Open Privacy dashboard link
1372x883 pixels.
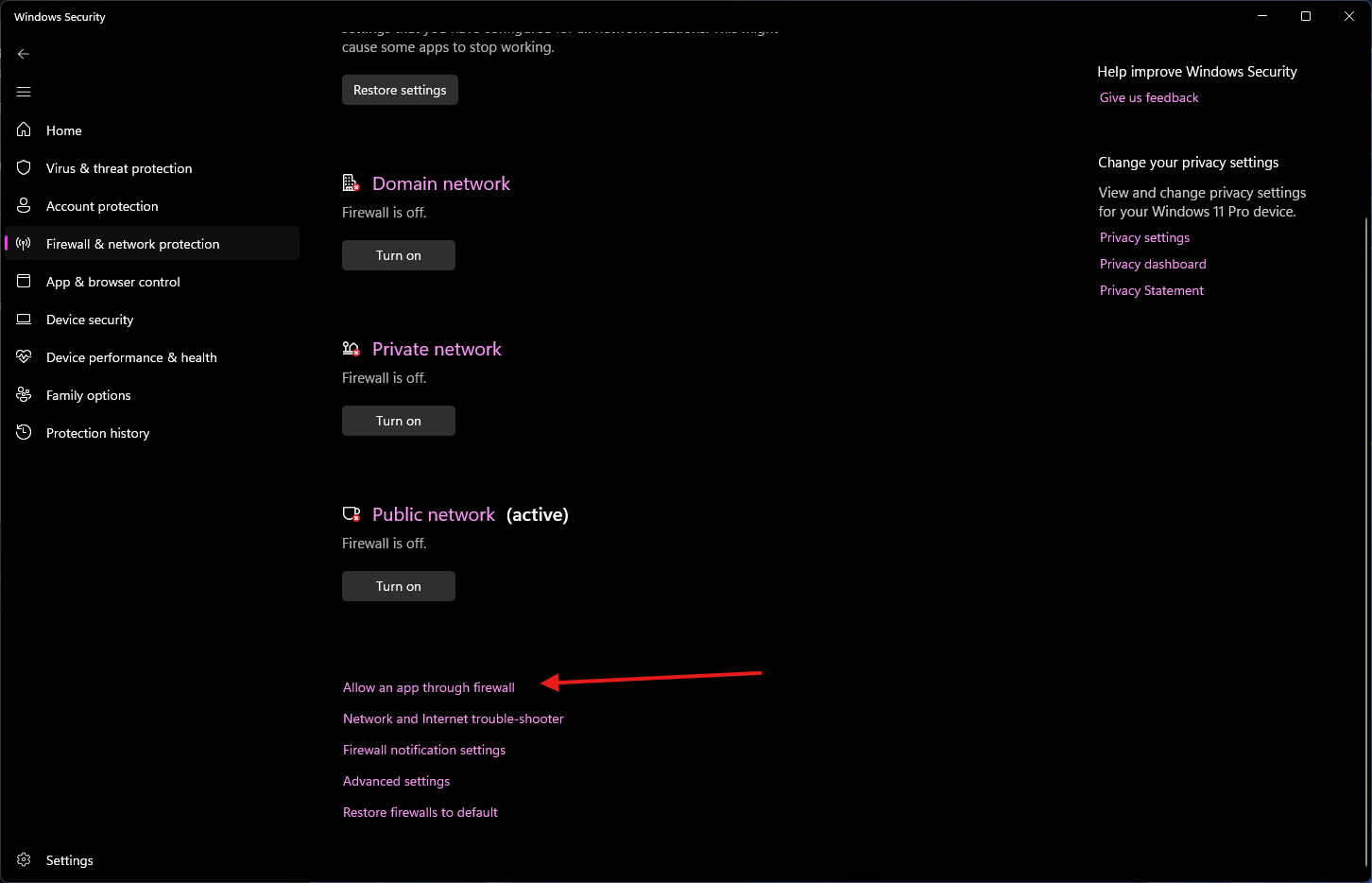click(1153, 264)
